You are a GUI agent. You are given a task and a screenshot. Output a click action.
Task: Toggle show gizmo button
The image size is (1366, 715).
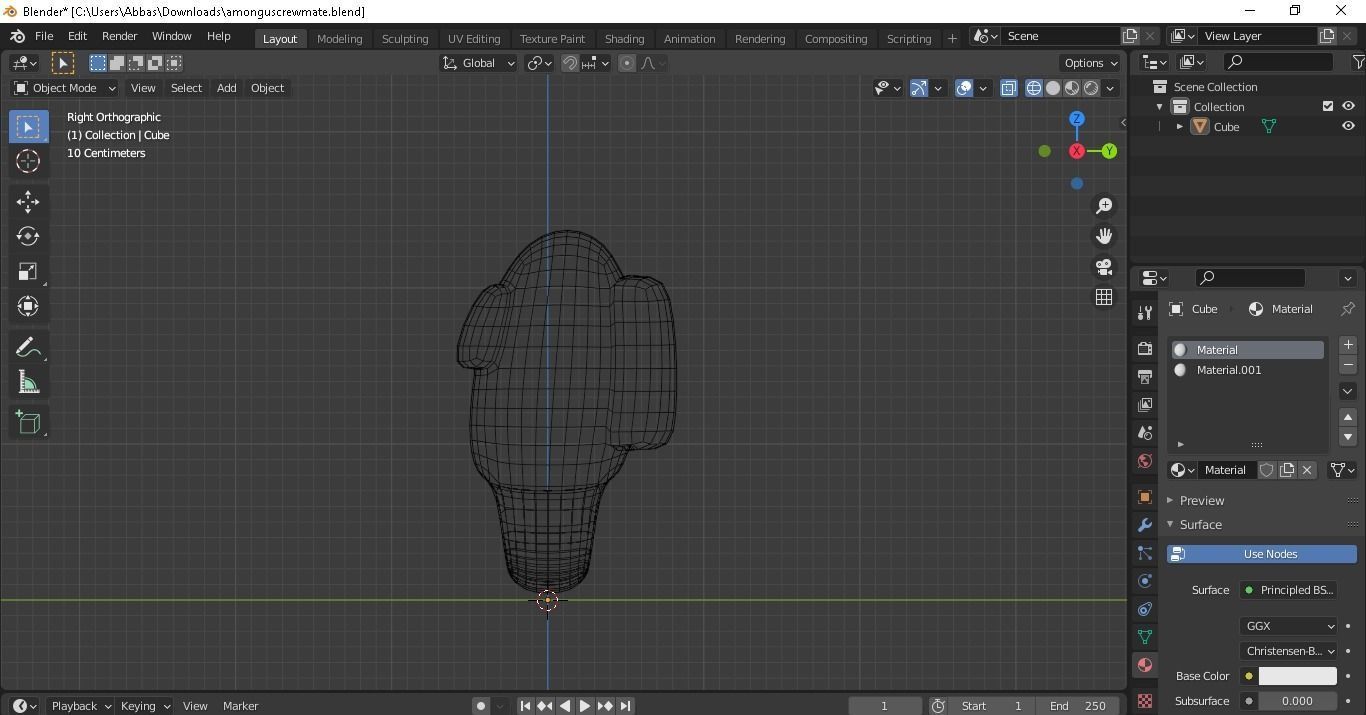tap(919, 88)
